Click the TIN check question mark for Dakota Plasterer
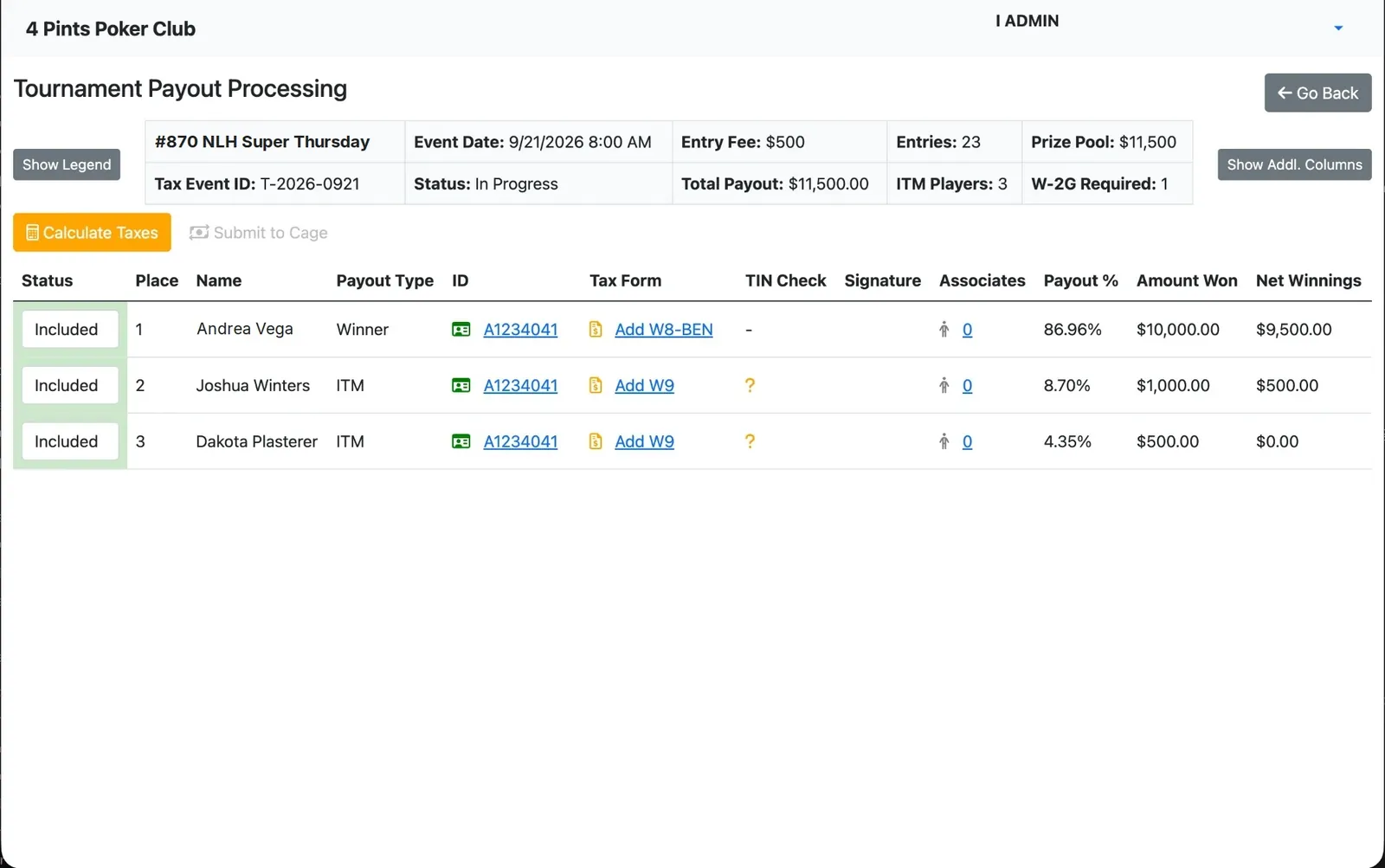The image size is (1385, 868). tap(750, 441)
